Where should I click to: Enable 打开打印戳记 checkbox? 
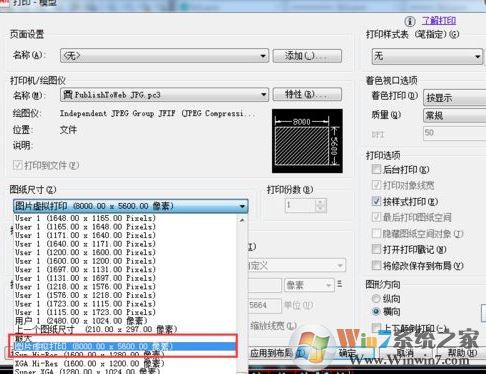[x=376, y=249]
